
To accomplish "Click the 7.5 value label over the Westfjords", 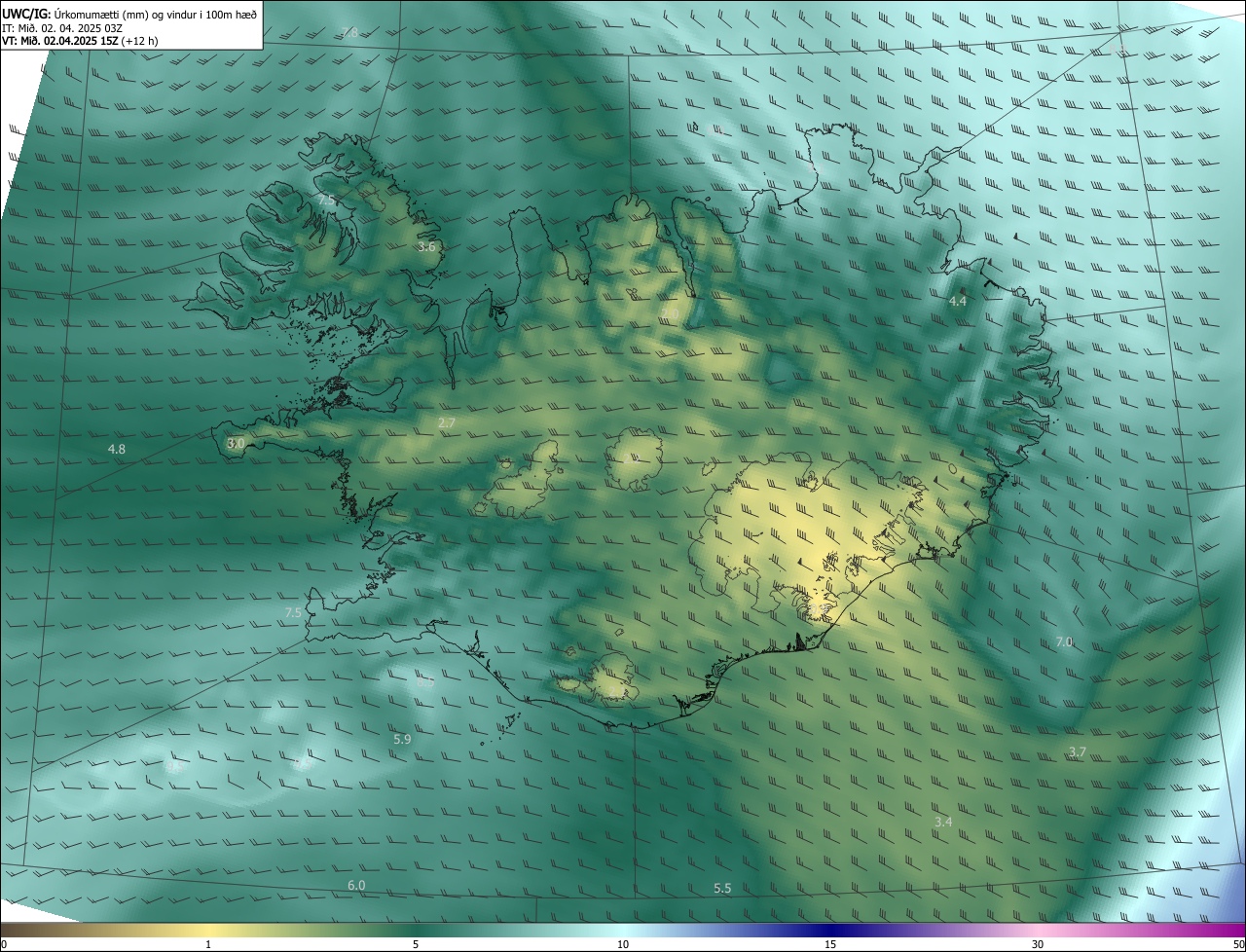I will 326,200.
